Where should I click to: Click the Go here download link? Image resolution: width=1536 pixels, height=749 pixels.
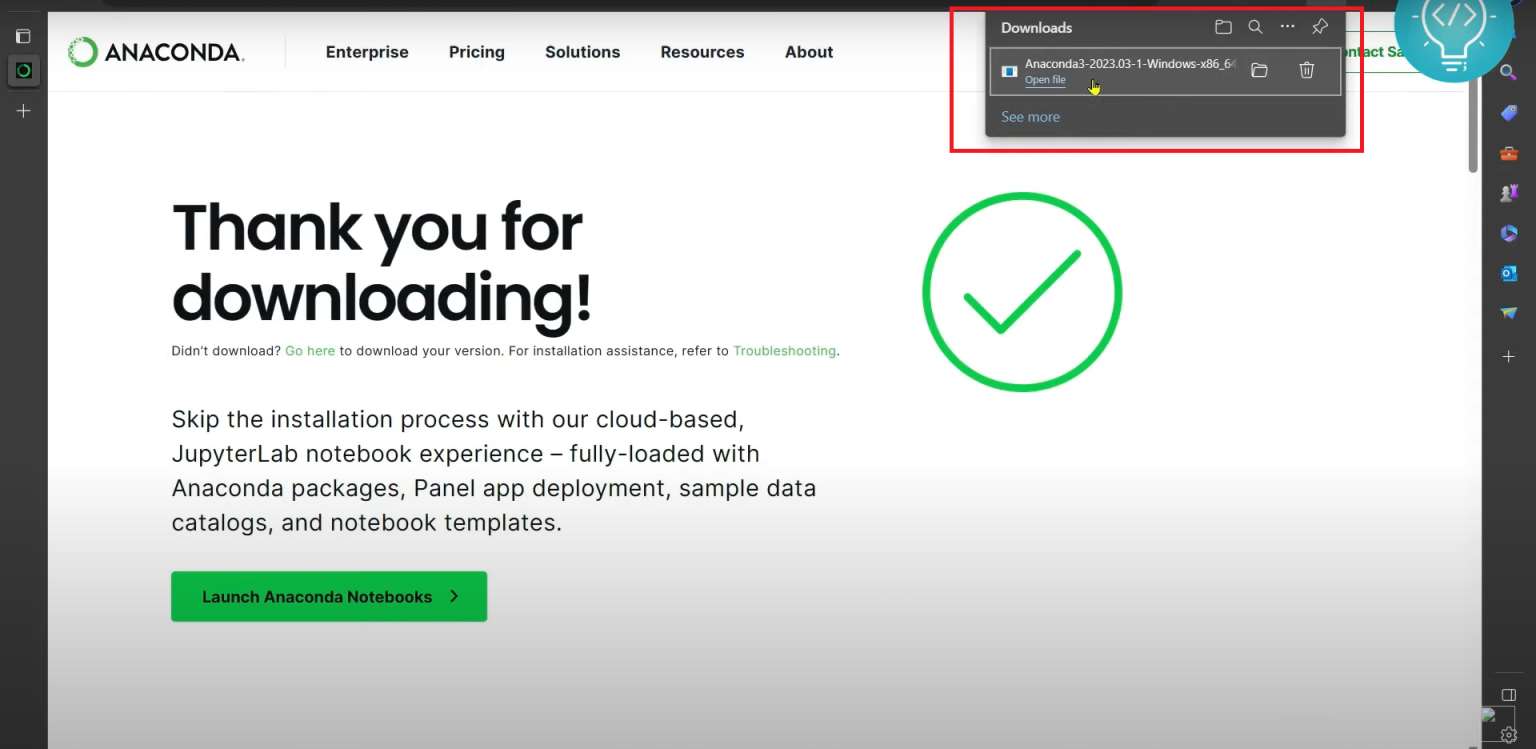tap(310, 351)
